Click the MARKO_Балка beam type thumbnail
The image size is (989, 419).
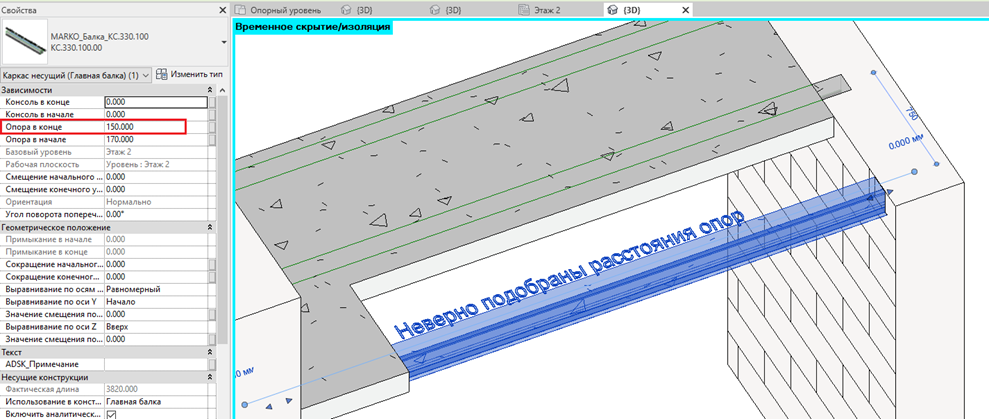click(25, 42)
